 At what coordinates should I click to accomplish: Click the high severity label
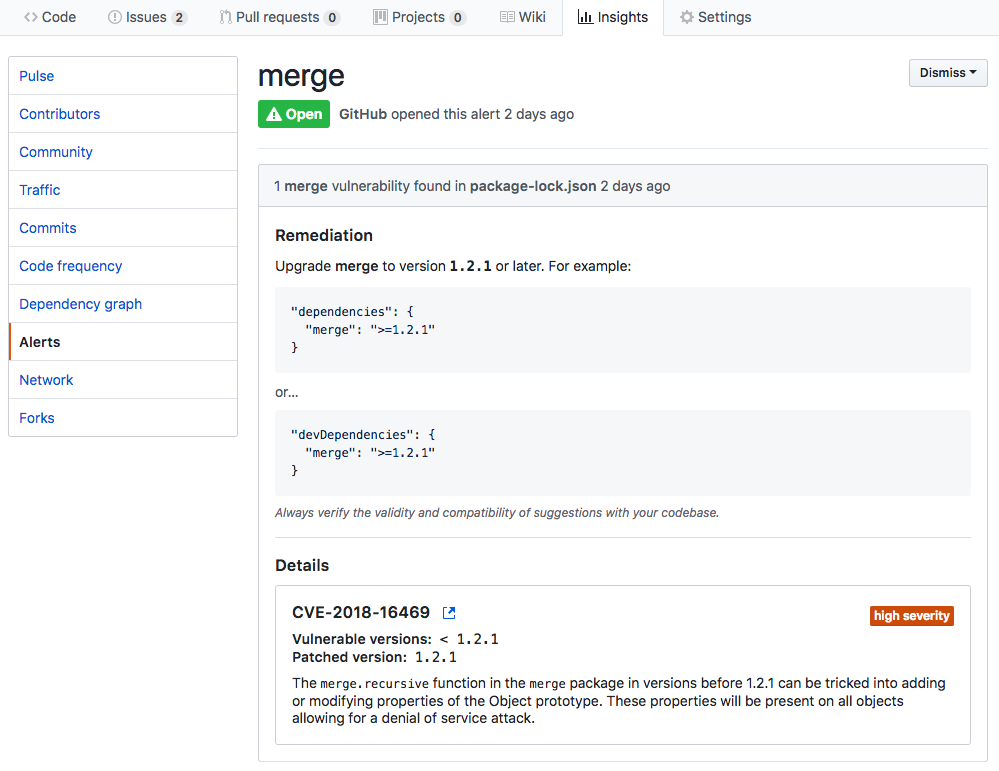pos(912,616)
